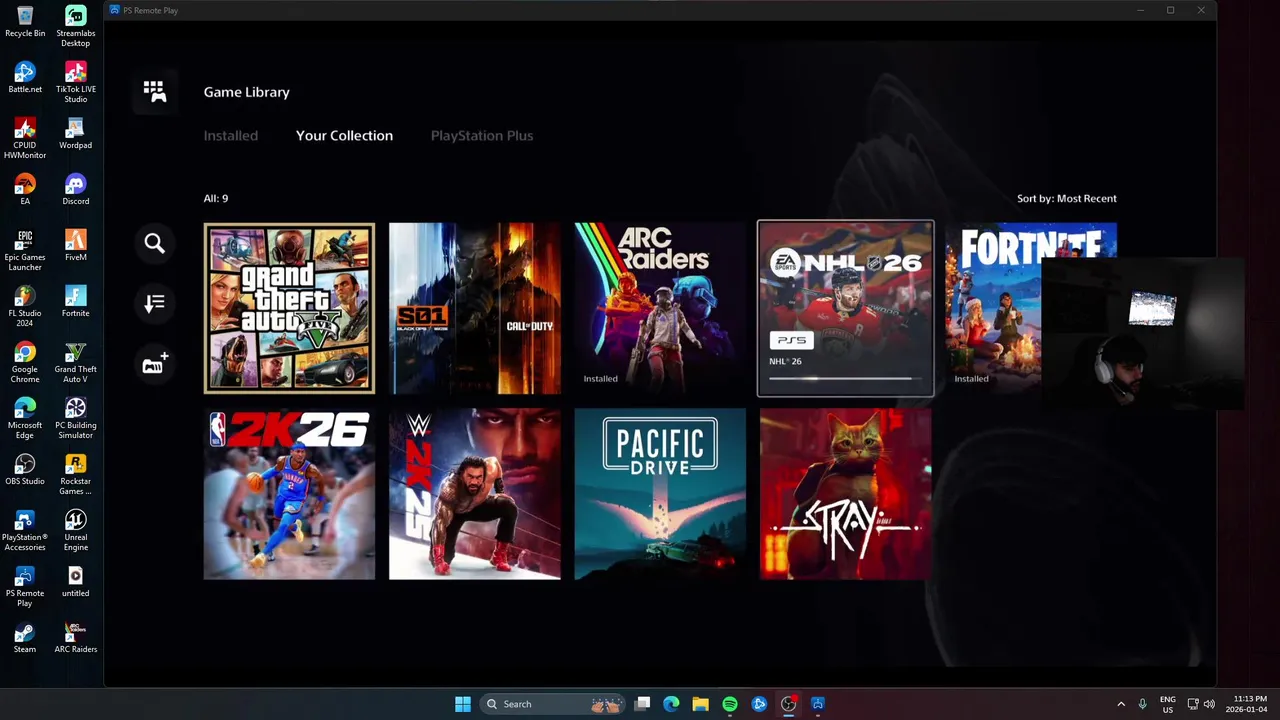
Task: Open Spotify from the taskbar
Action: (730, 704)
